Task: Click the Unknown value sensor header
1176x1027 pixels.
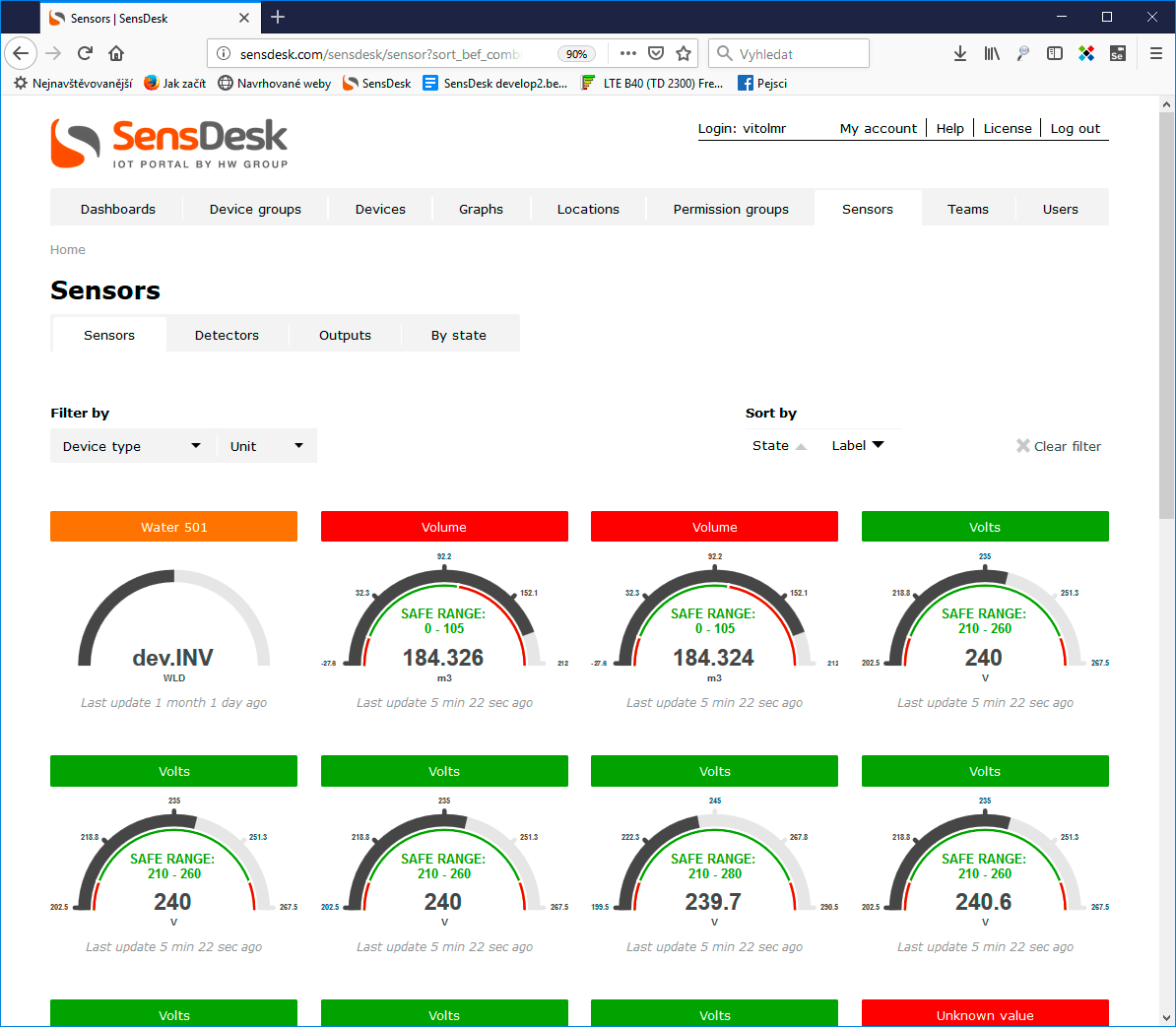Action: coord(985,1013)
